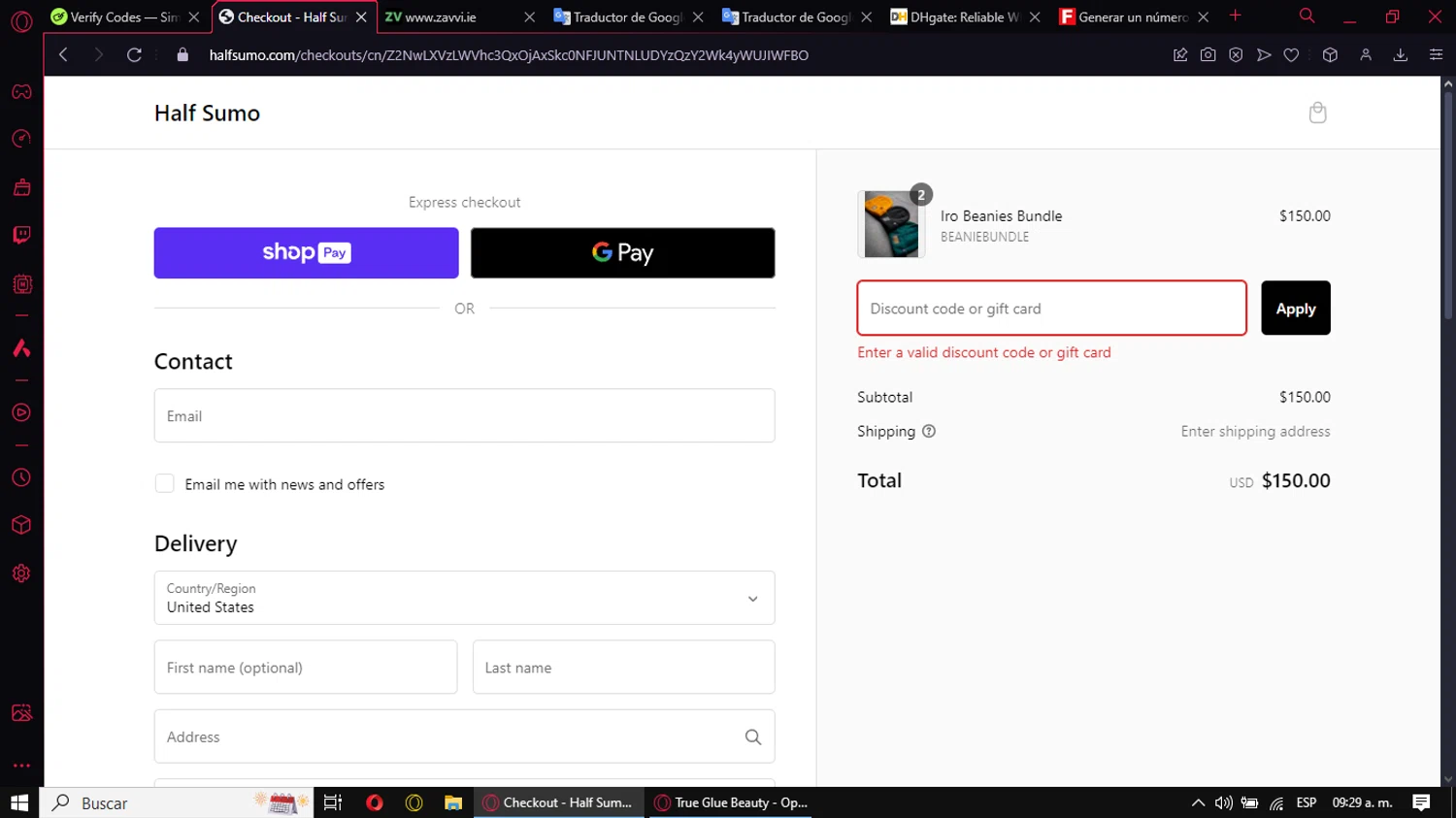Bookmark page with heart icon

1291,55
